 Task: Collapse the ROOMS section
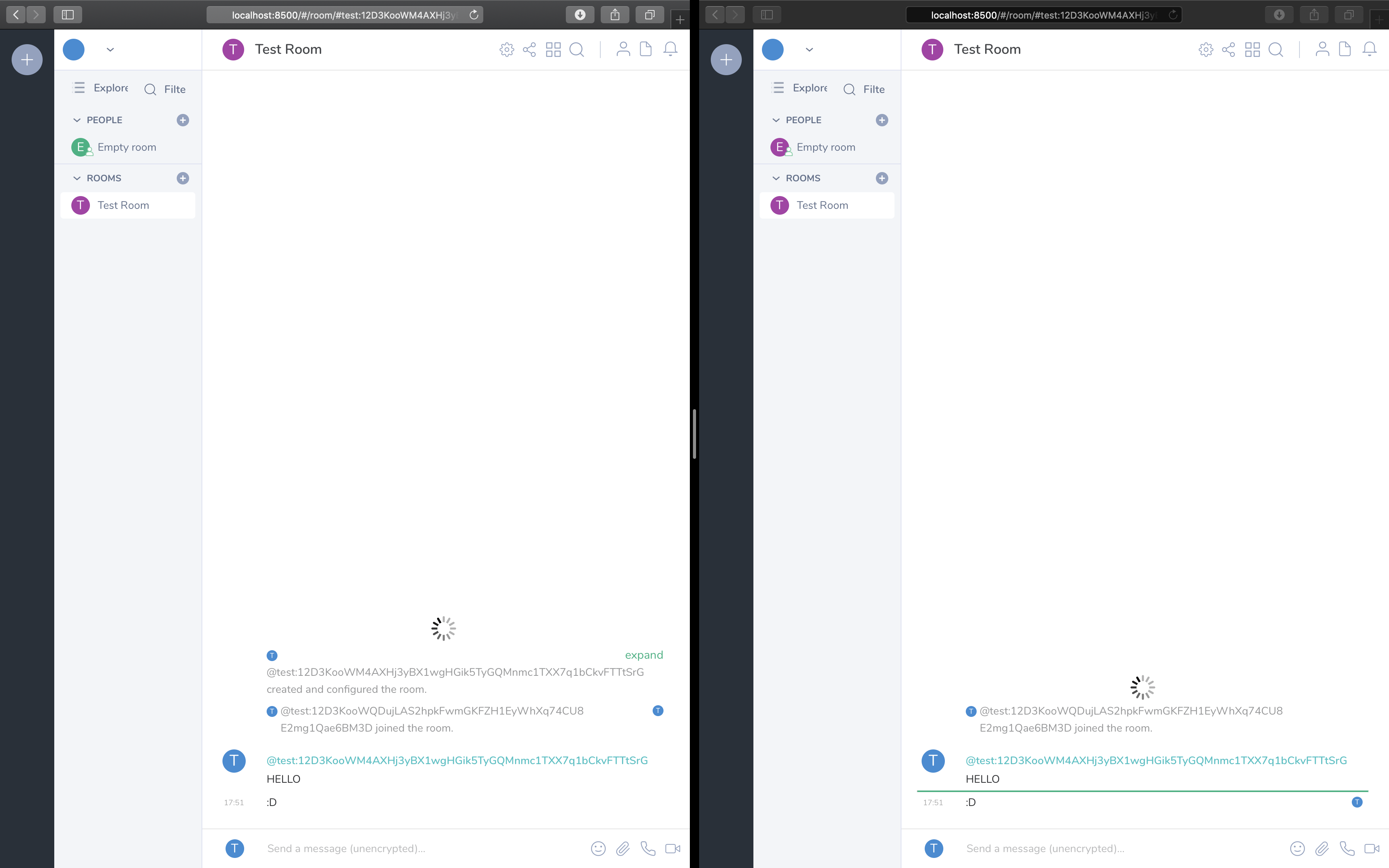(x=77, y=178)
